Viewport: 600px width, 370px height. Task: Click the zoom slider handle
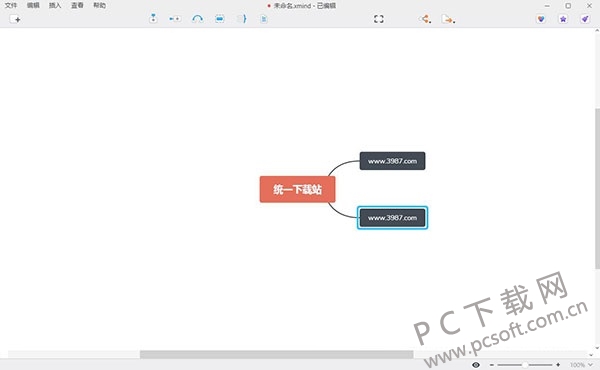525,365
